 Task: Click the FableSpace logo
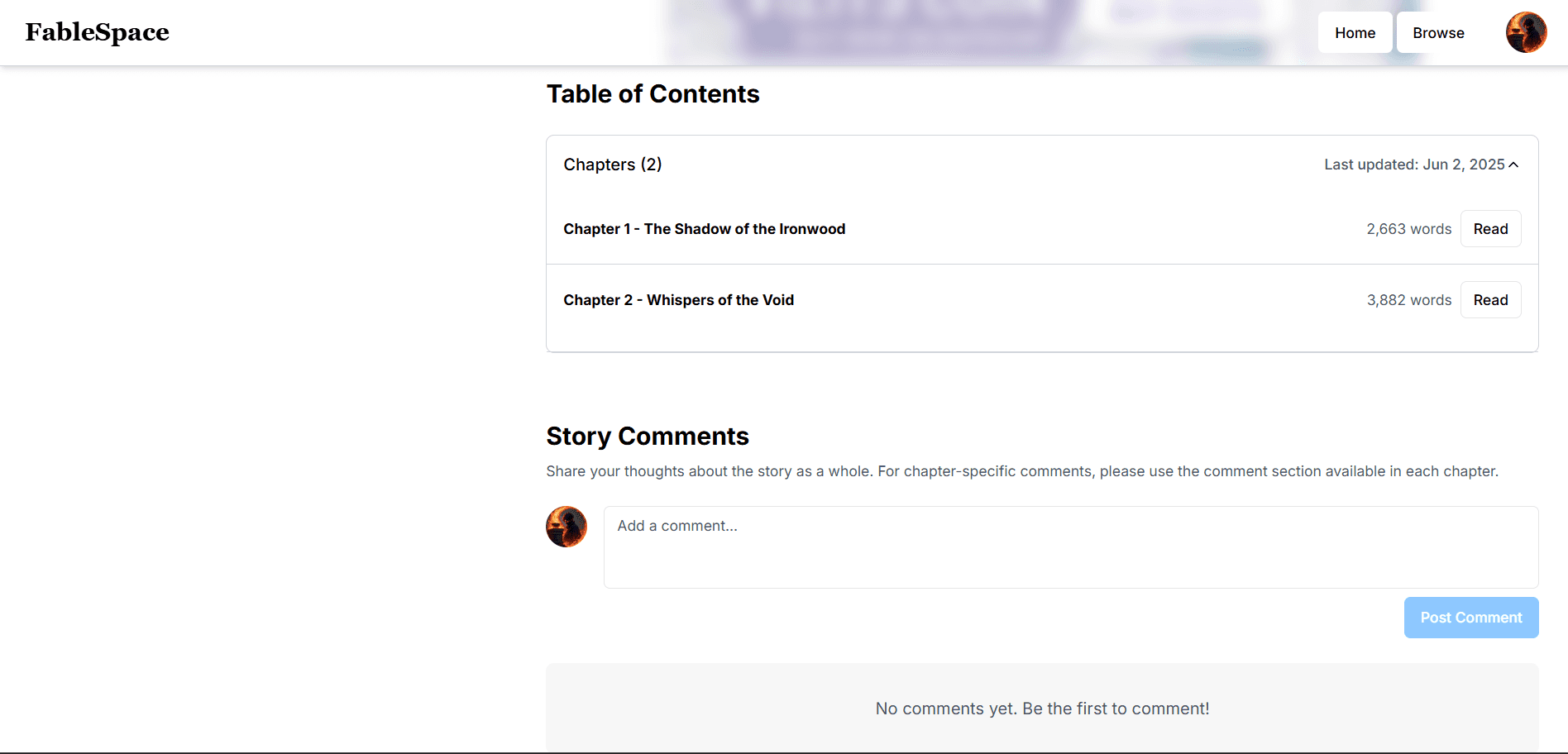pyautogui.click(x=97, y=32)
